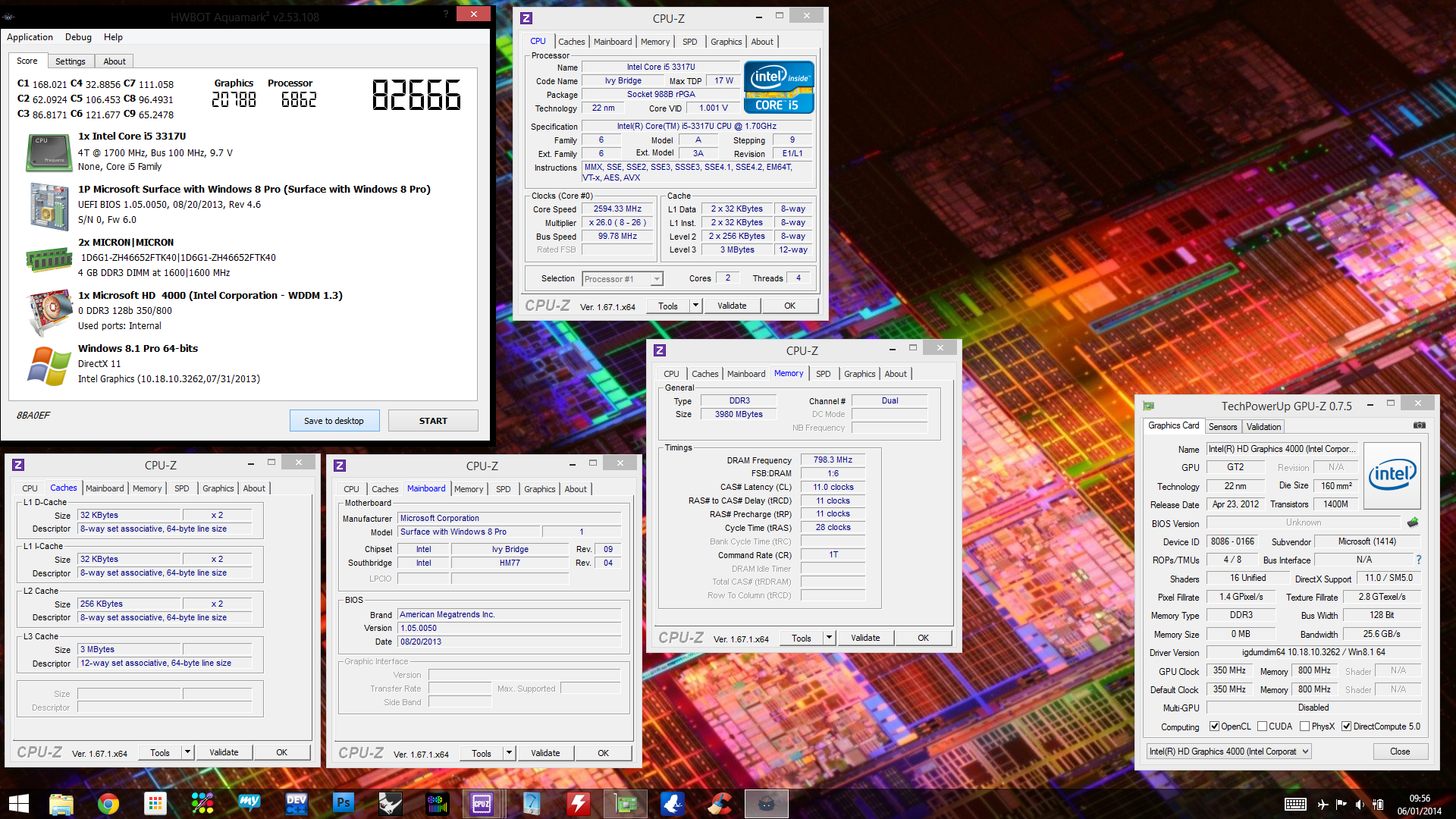
Task: Click Validate in CPU-Z CPU window
Action: [x=732, y=306]
